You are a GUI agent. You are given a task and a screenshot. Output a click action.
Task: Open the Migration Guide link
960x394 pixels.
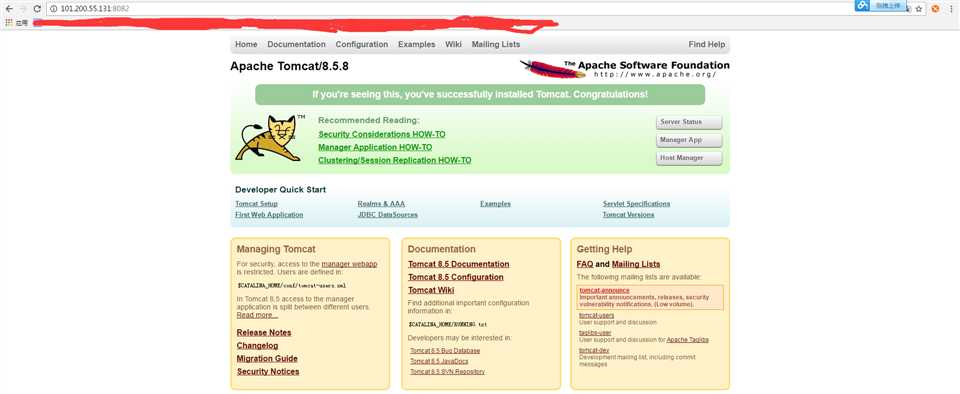coord(268,359)
